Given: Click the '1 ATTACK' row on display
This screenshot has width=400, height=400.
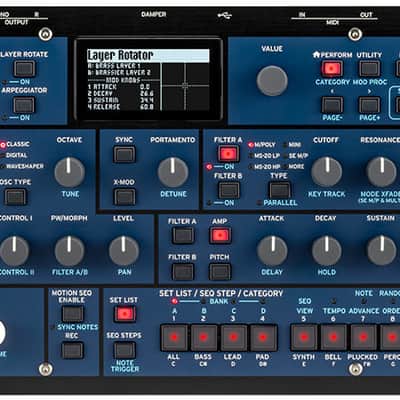Looking at the screenshot, I should [x=121, y=87].
